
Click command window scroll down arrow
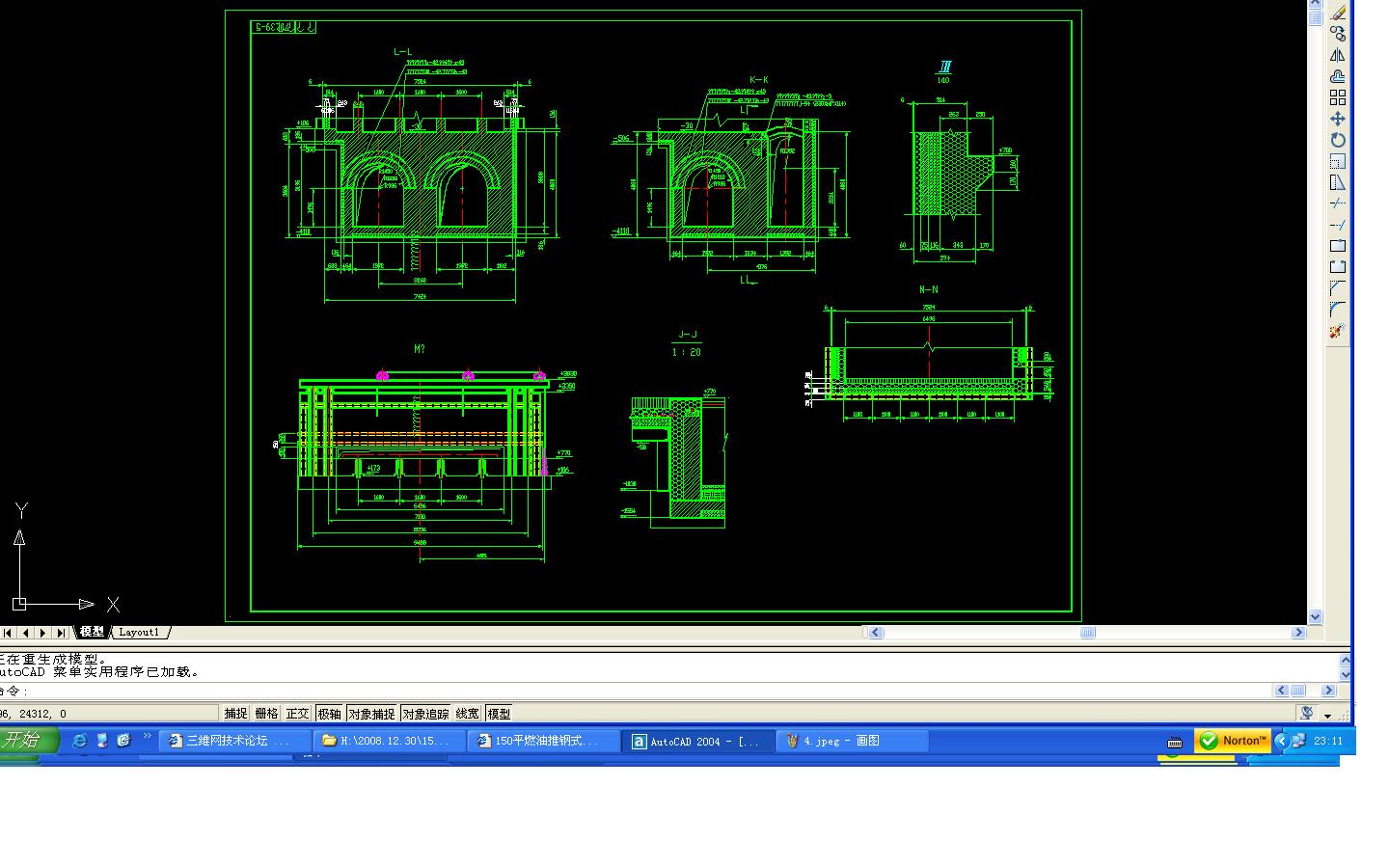click(x=1346, y=674)
